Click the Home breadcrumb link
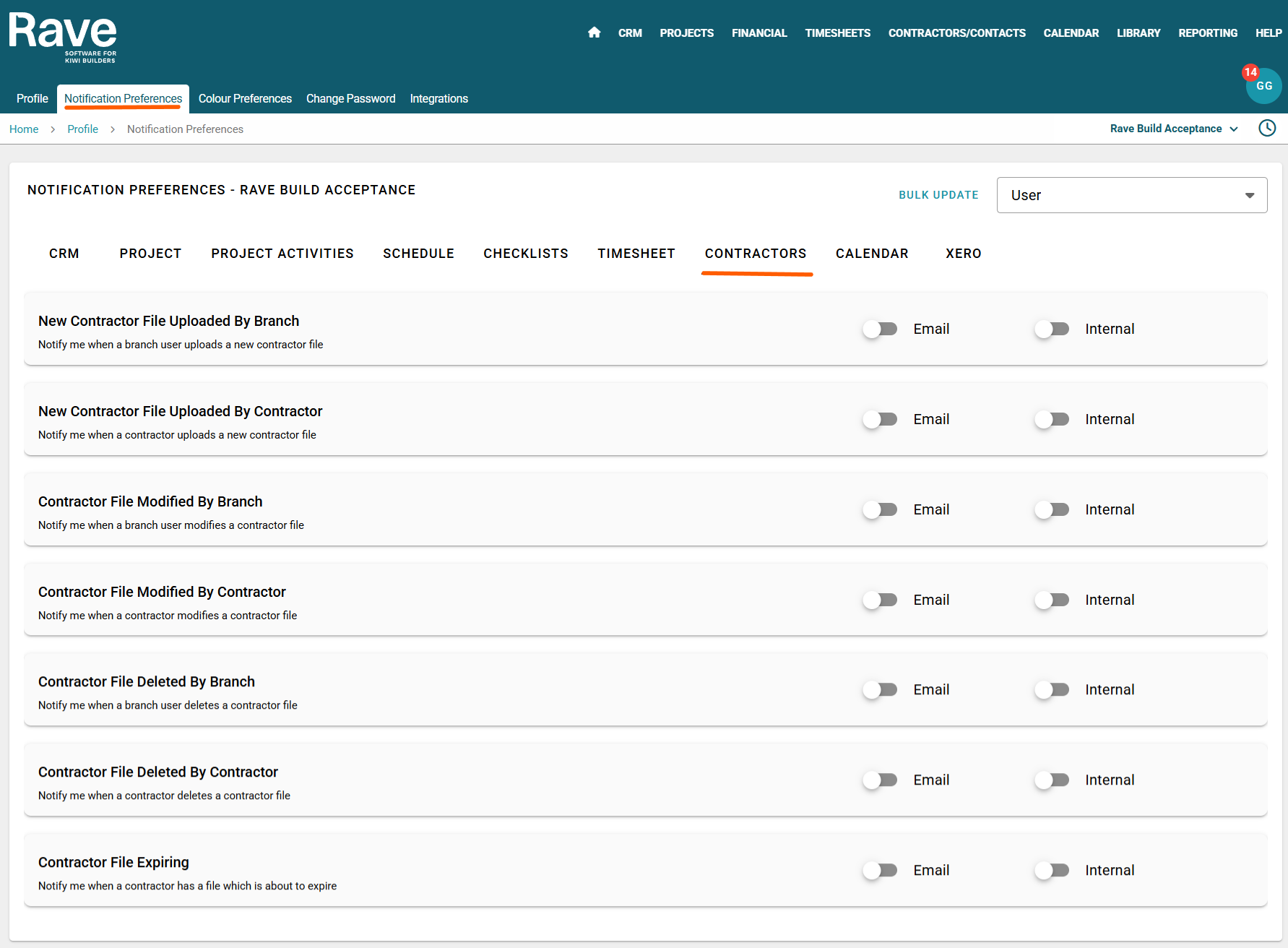 (24, 129)
